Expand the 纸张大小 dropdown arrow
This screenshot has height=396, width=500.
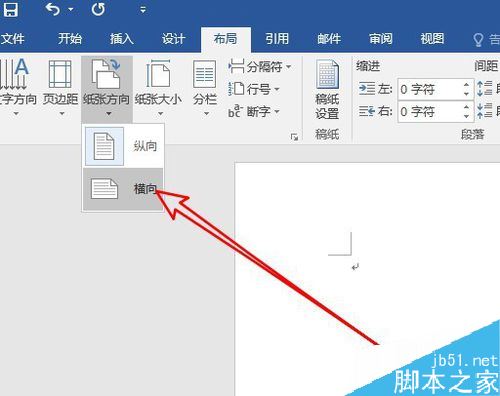pyautogui.click(x=160, y=114)
